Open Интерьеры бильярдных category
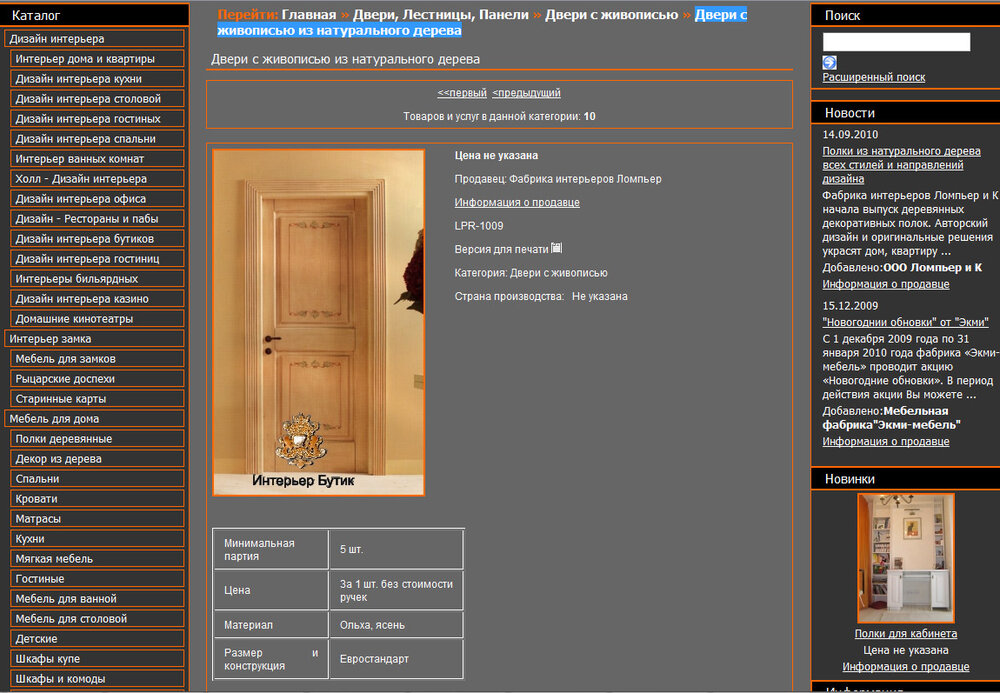 click(97, 278)
